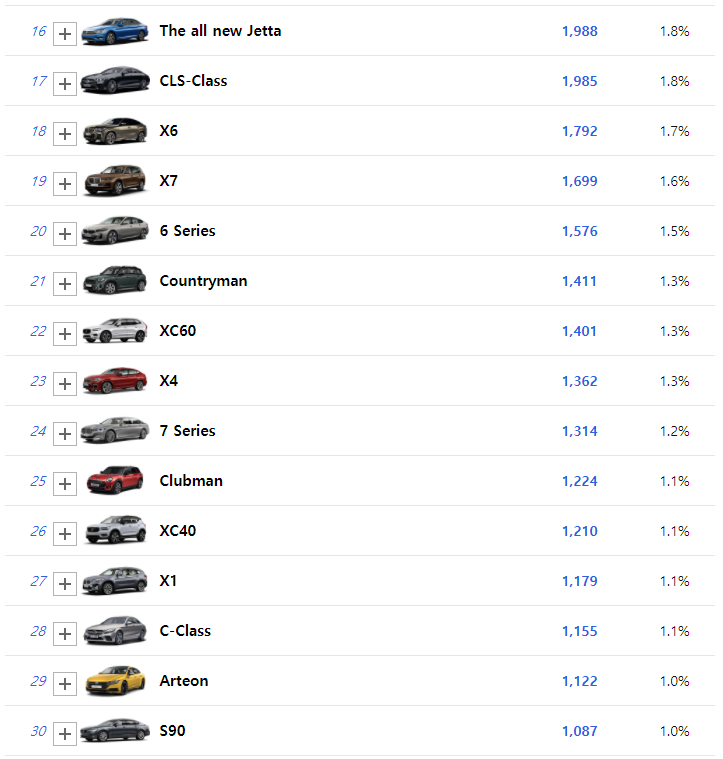
Task: Click the X6 car thumbnail
Action: [x=115, y=131]
